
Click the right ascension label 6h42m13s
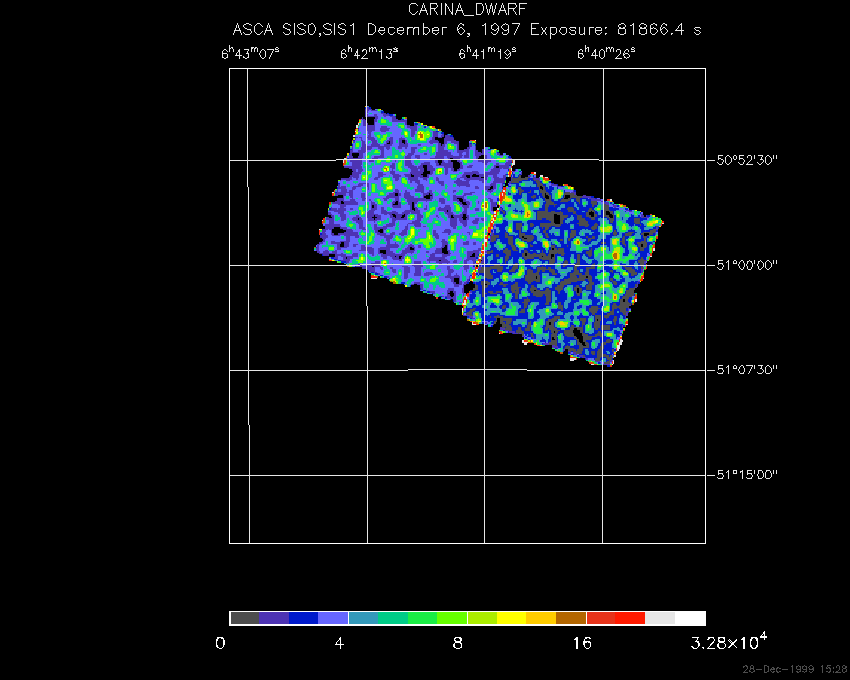[369, 53]
